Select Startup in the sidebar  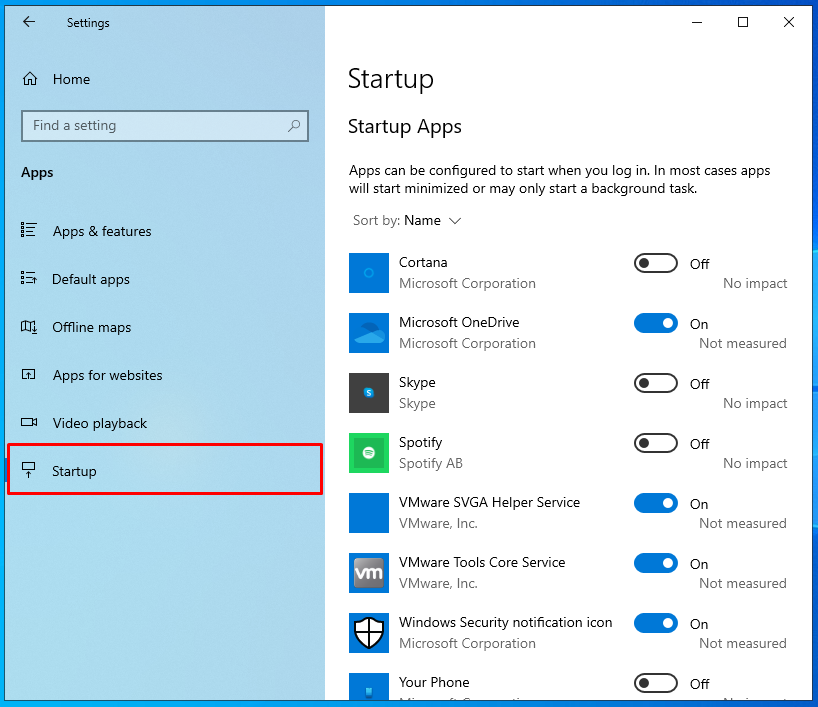click(164, 471)
